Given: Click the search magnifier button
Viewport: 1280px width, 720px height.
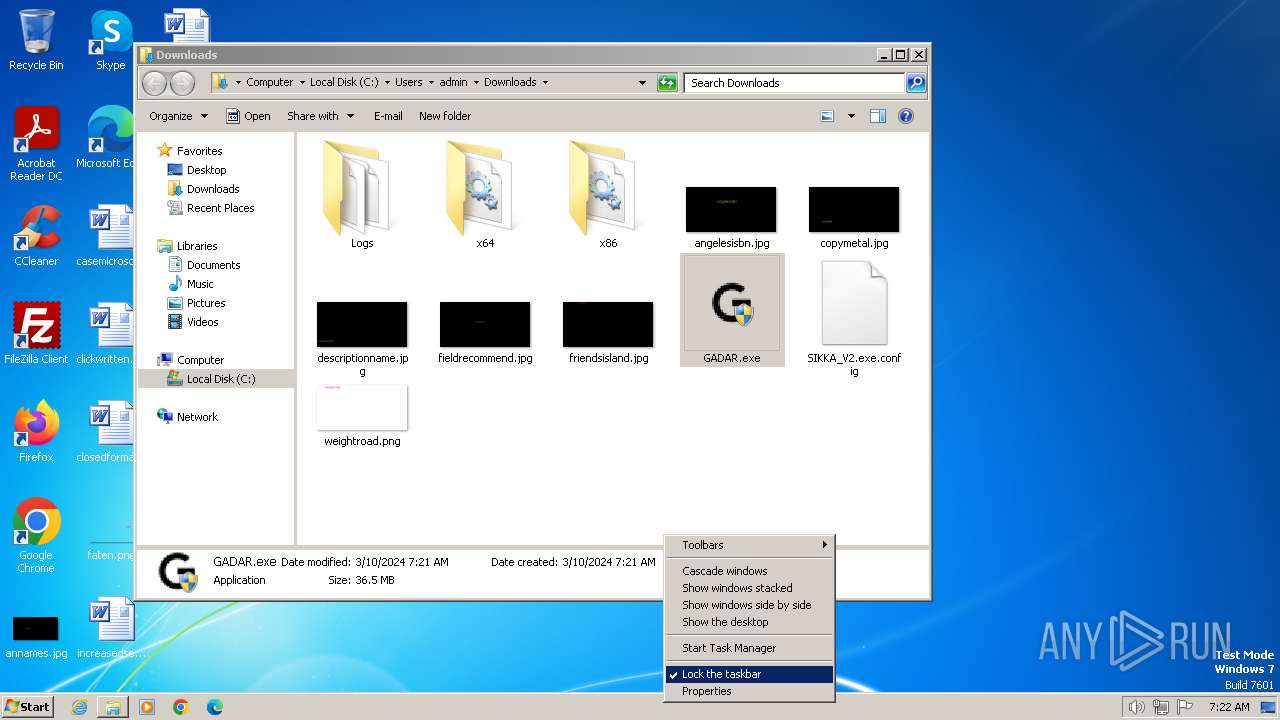Looking at the screenshot, I should (916, 83).
